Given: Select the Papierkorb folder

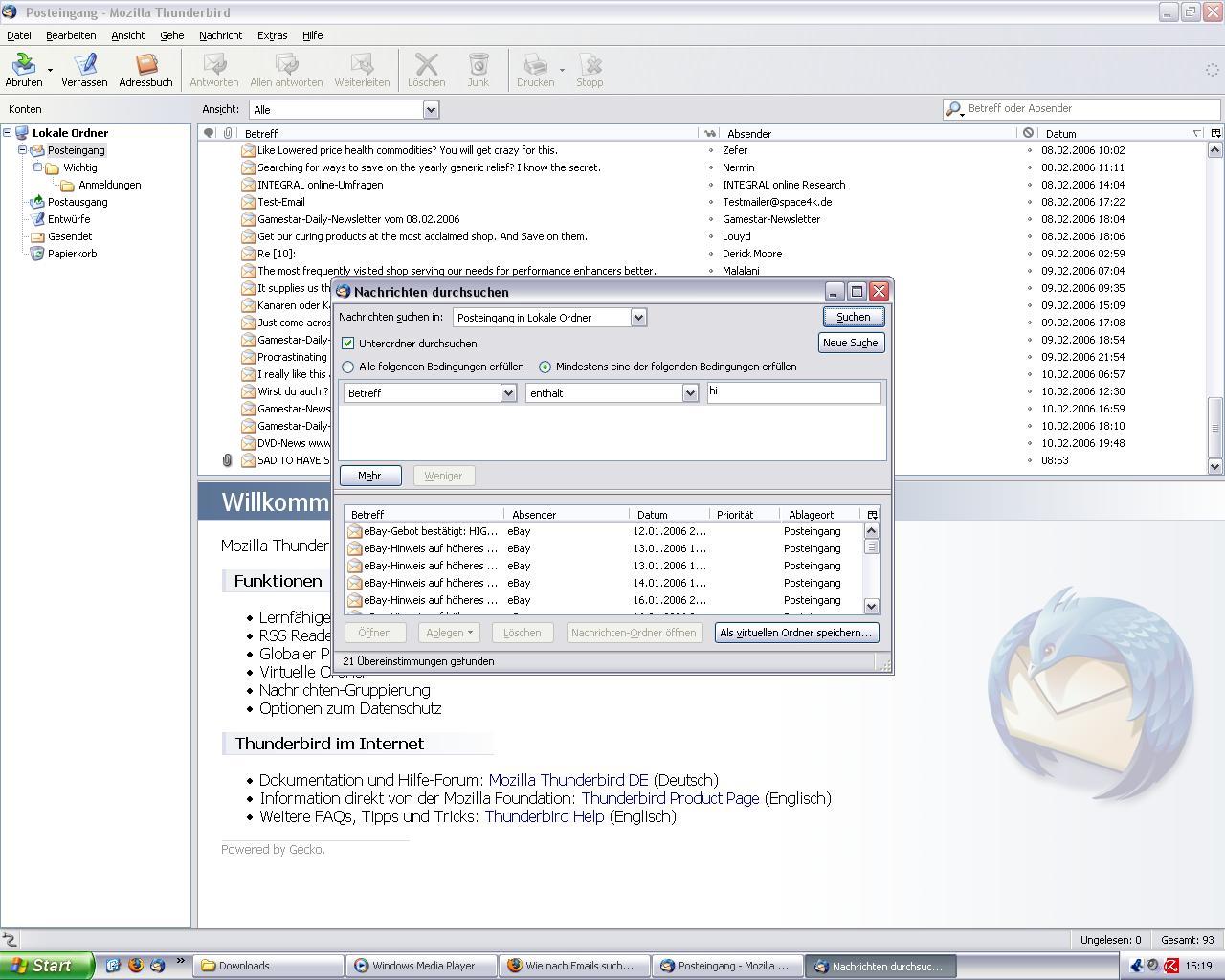Looking at the screenshot, I should tap(72, 254).
